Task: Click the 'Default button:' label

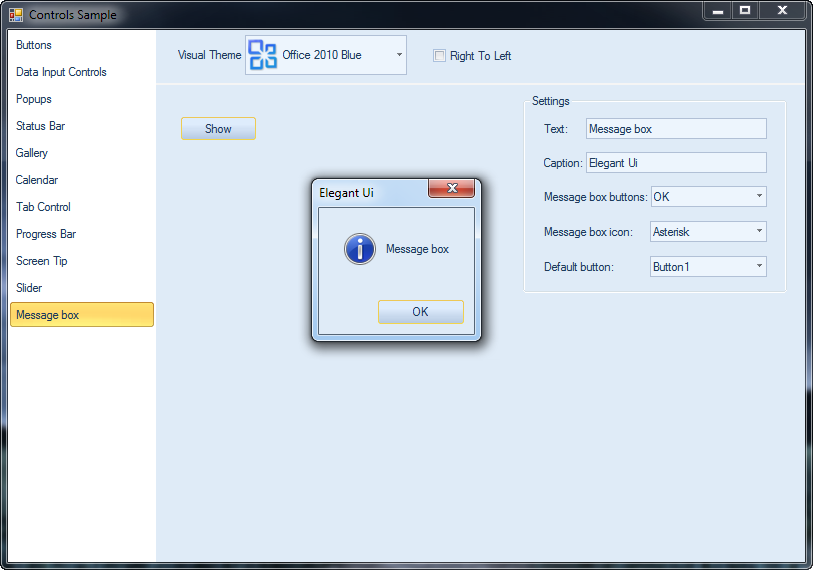Action: point(579,267)
